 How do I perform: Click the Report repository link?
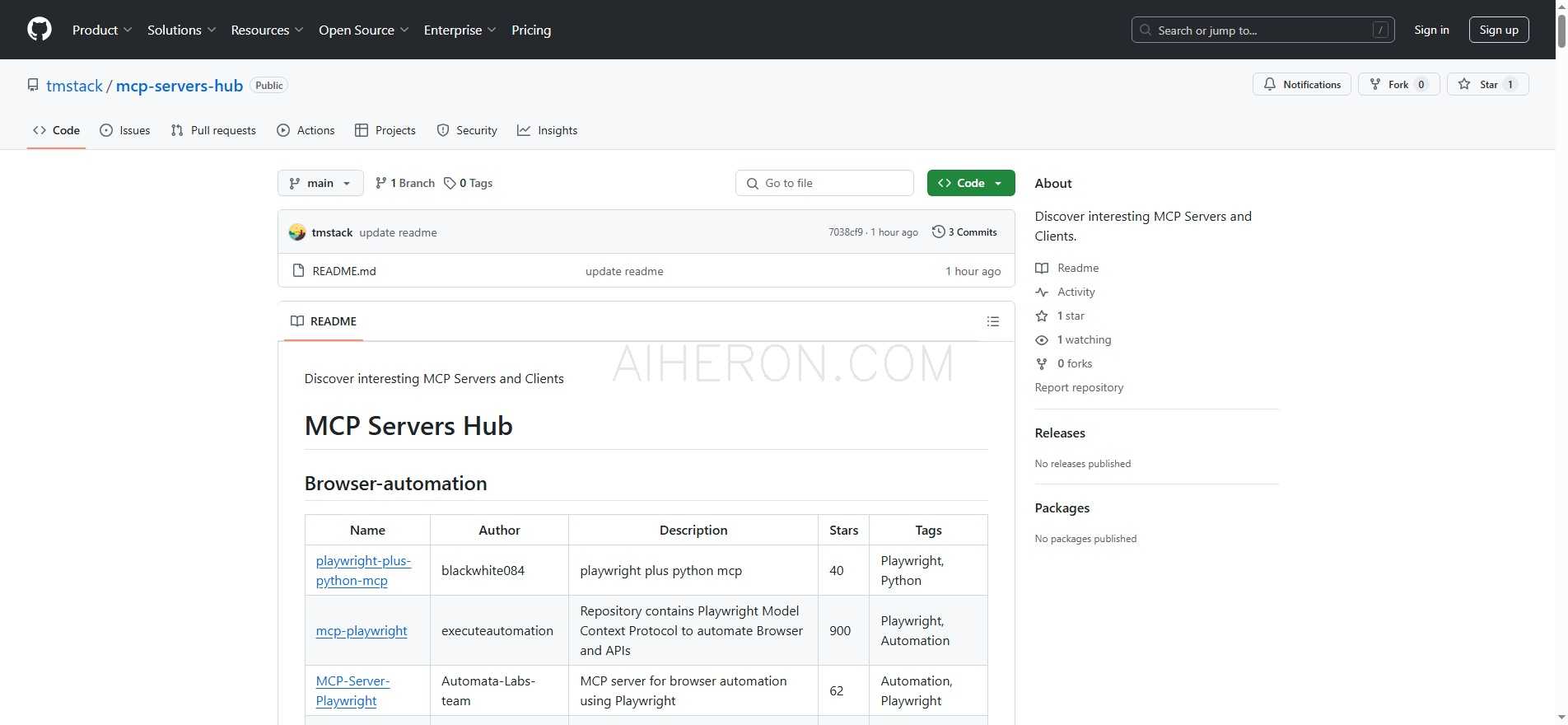point(1079,387)
